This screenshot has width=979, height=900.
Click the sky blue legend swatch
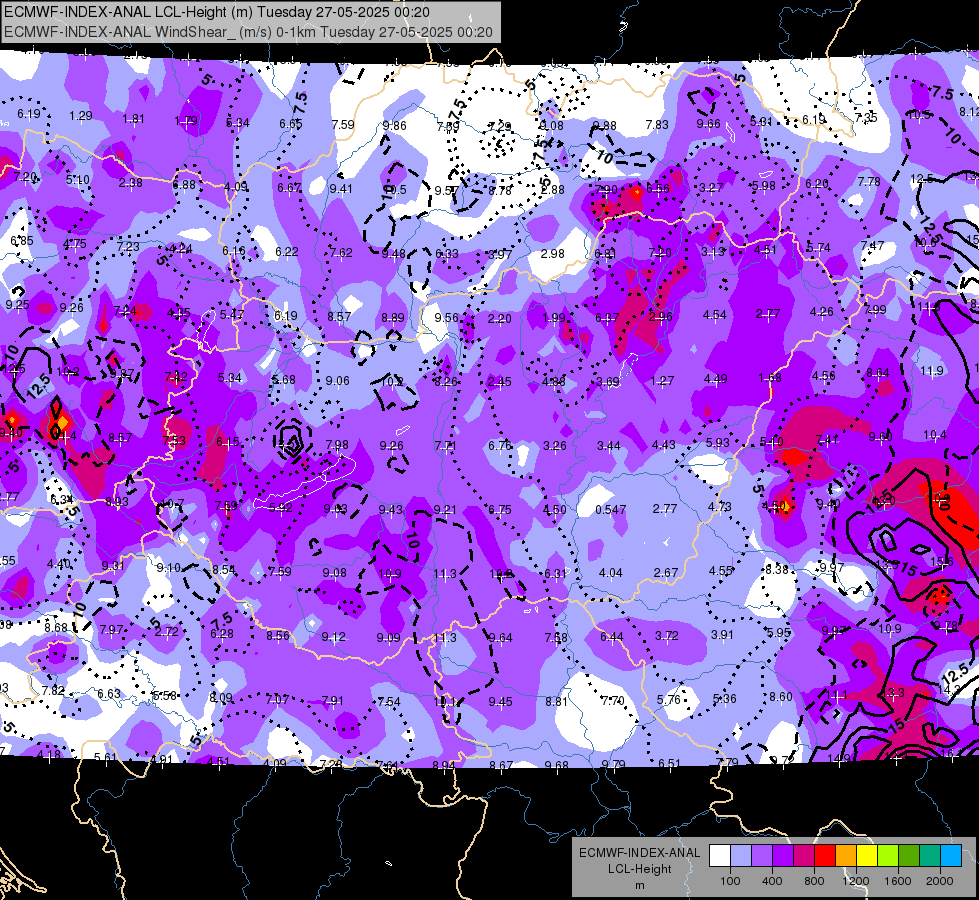pos(951,855)
